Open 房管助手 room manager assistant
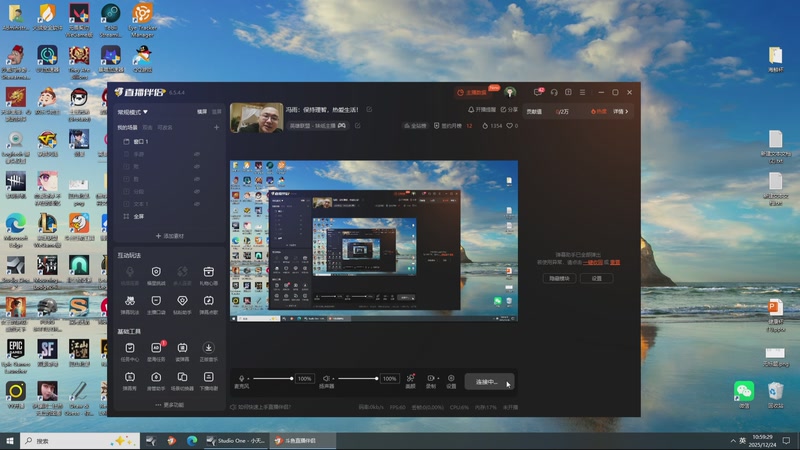This screenshot has height=450, width=800. (156, 381)
